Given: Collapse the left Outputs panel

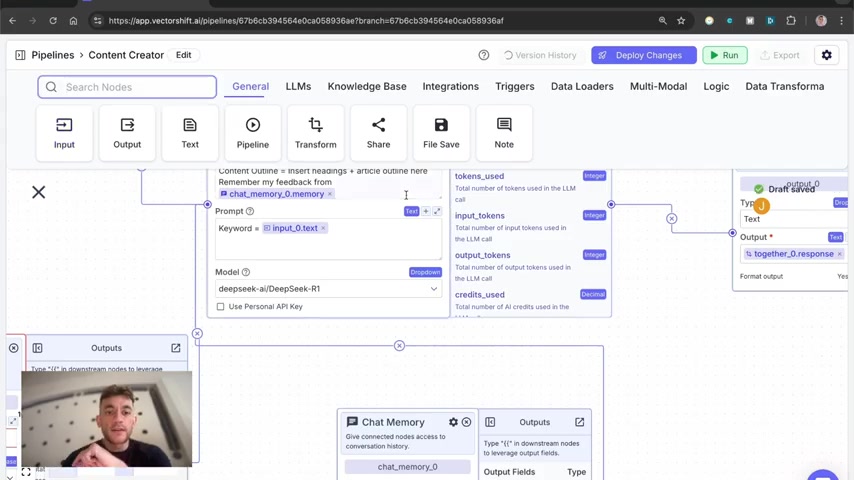Looking at the screenshot, I should pyautogui.click(x=38, y=348).
